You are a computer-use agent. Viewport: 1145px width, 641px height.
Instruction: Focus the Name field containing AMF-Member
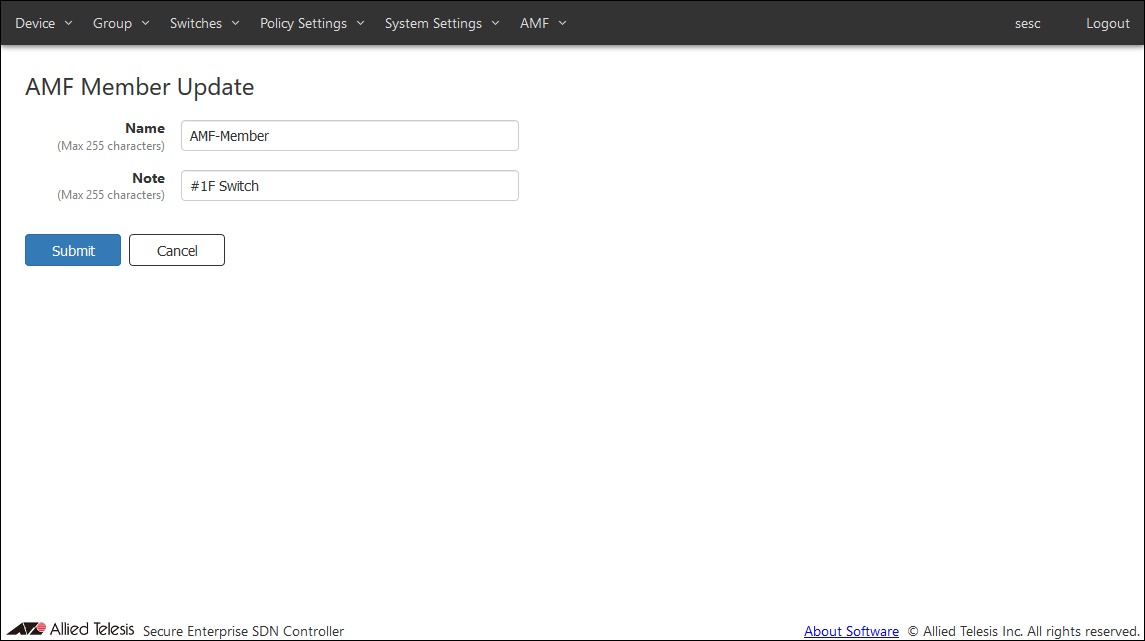tap(349, 136)
